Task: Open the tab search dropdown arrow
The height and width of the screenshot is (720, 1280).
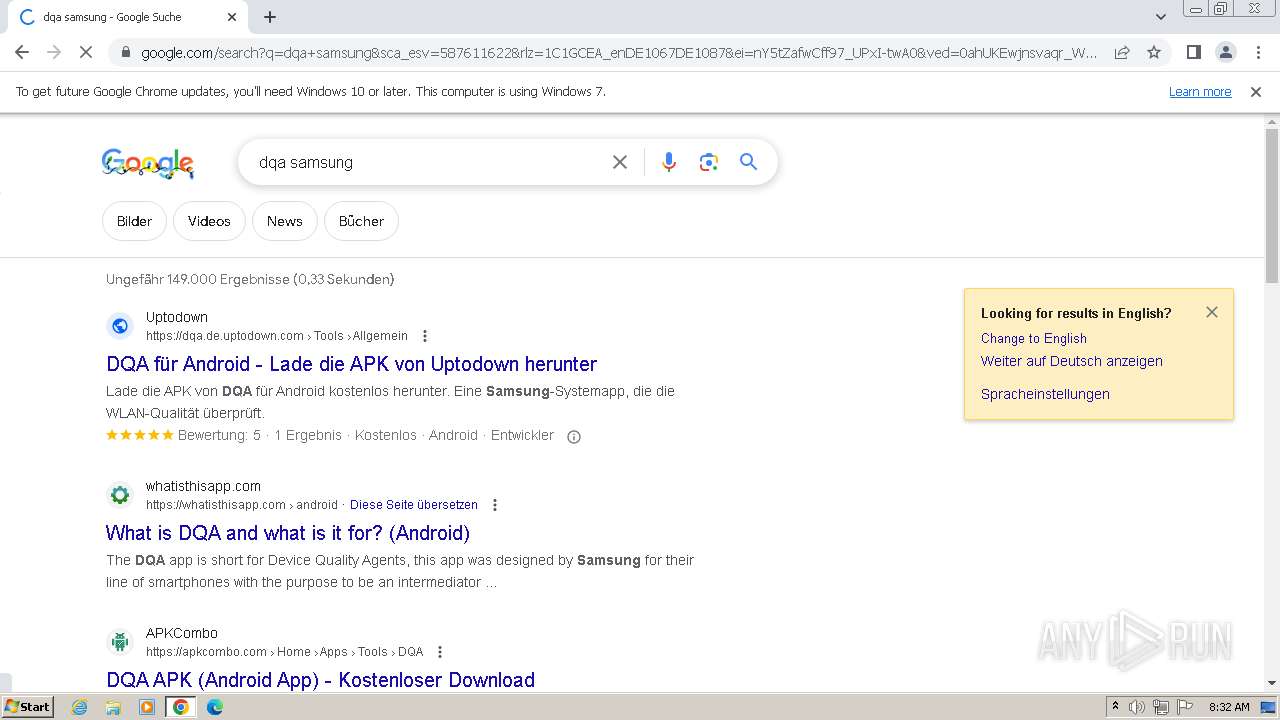Action: pos(1161,17)
